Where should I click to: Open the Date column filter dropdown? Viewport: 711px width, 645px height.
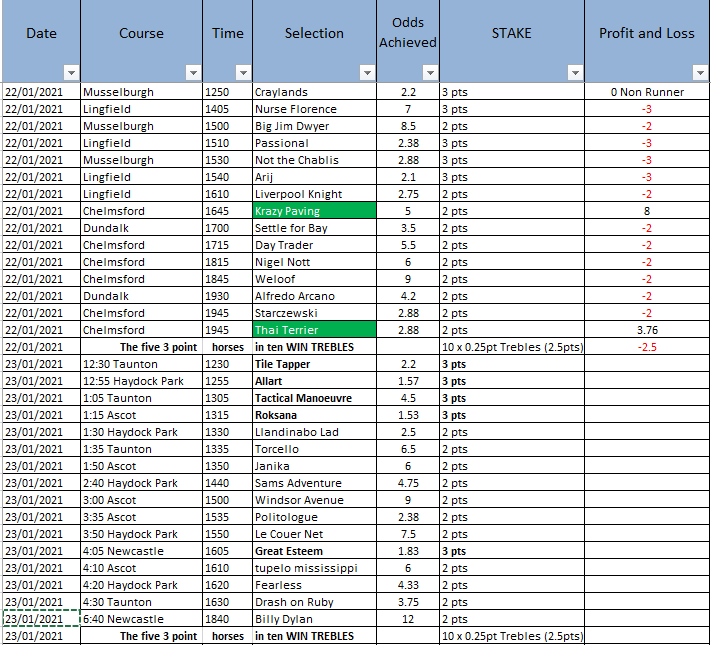[x=71, y=73]
